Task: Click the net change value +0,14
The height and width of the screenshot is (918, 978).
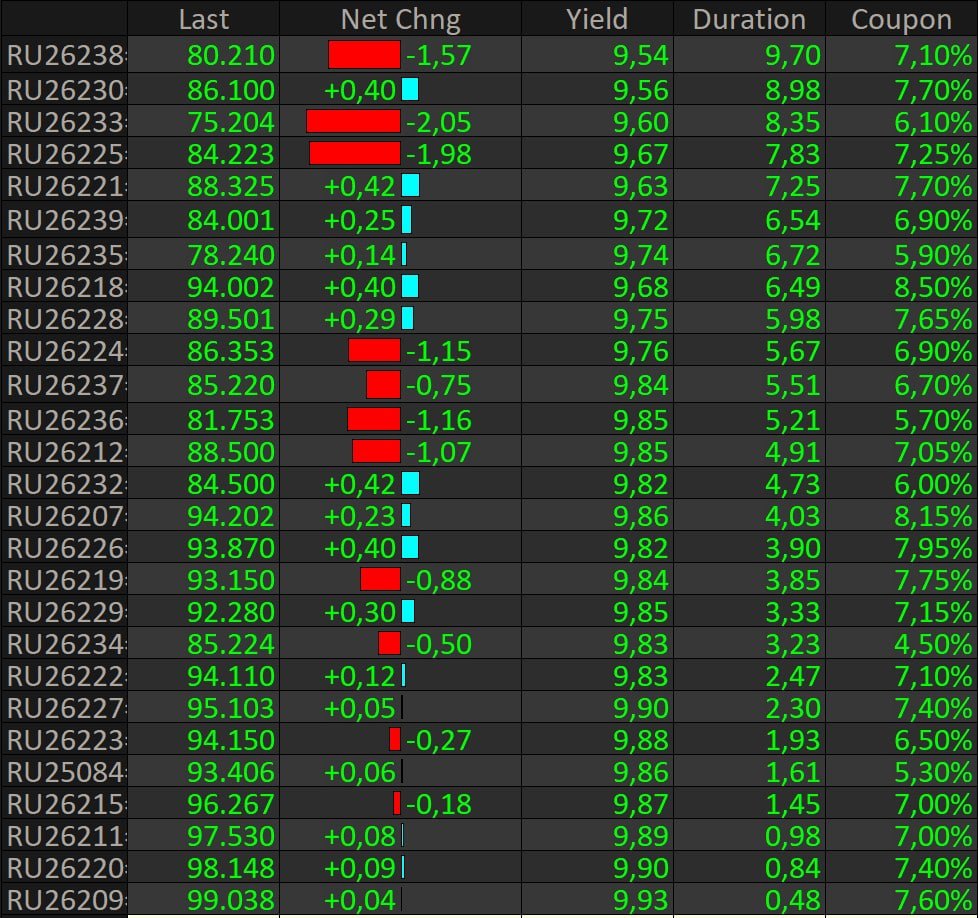Action: pos(360,255)
